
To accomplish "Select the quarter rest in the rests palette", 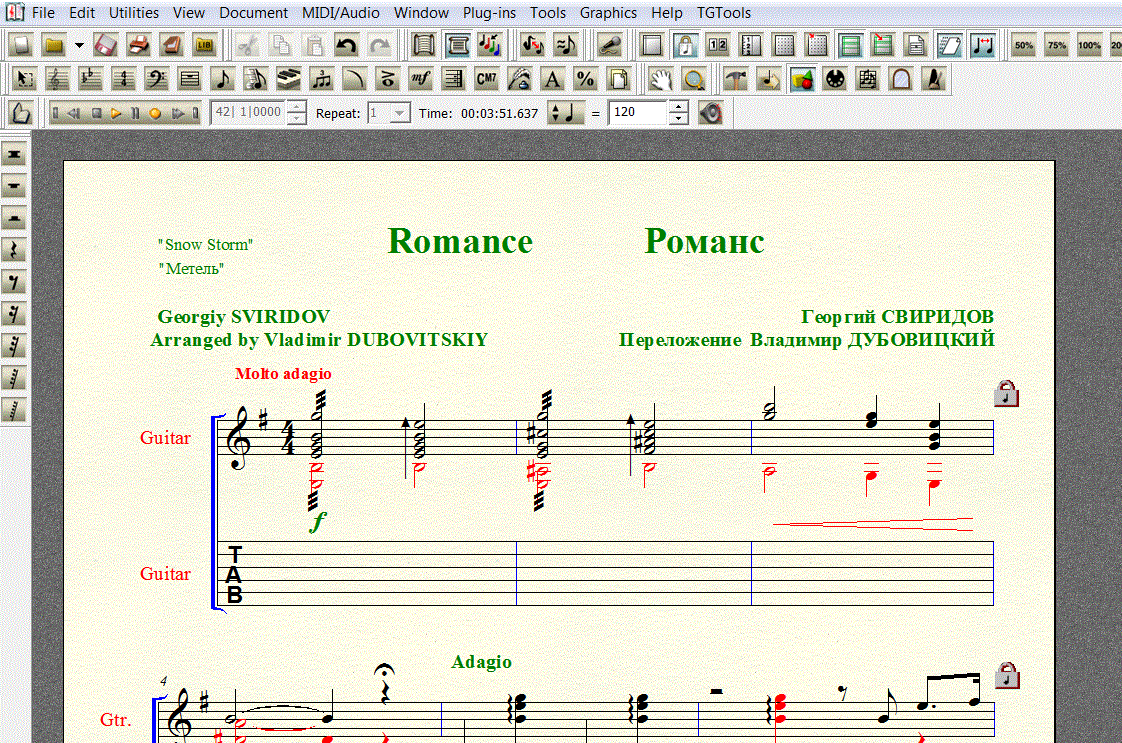I will 14,250.
